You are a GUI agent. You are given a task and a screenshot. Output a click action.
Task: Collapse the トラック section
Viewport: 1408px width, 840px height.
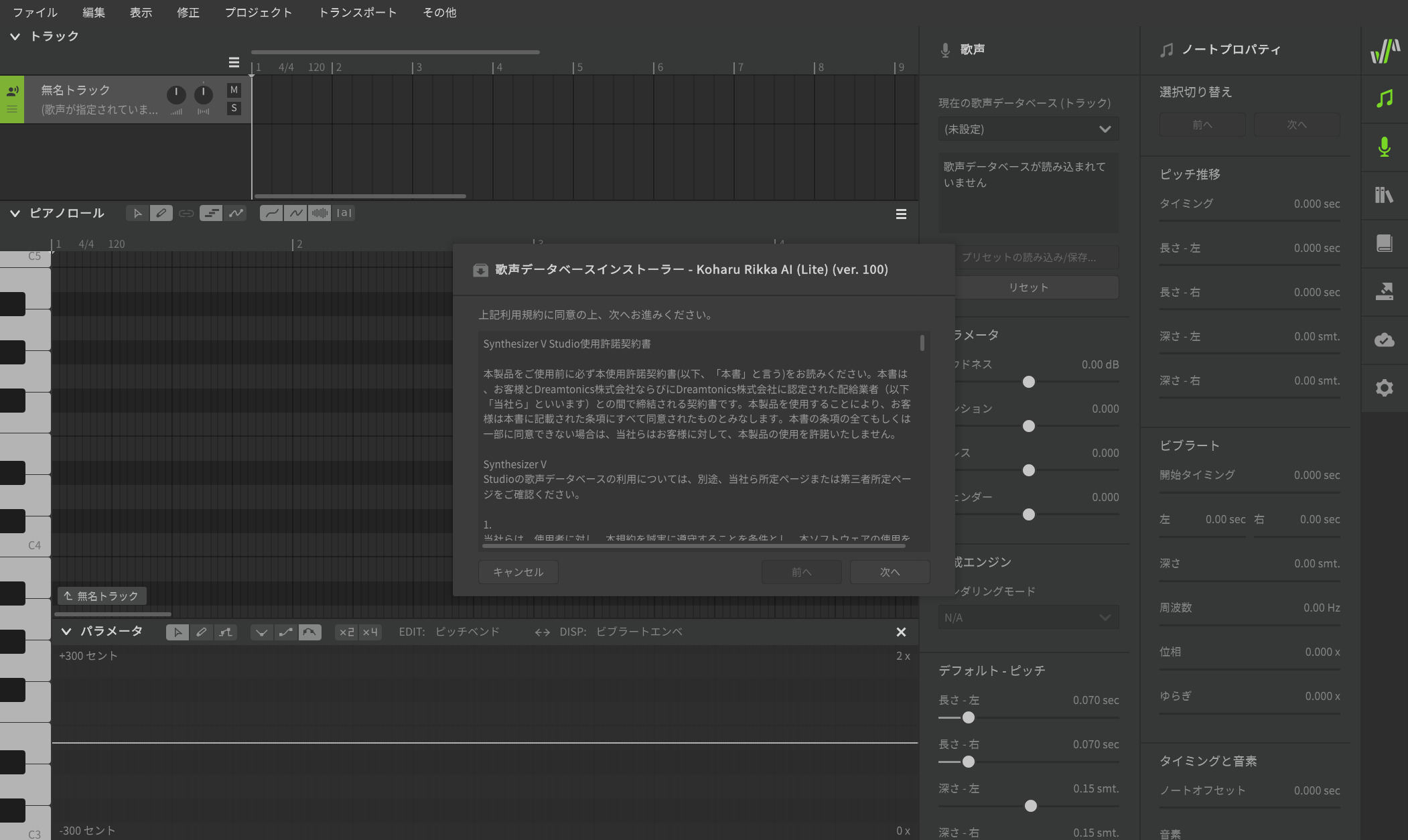point(15,36)
